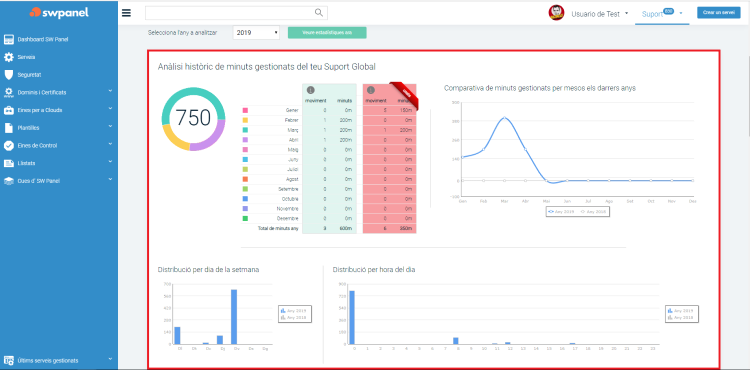Click the 600m total in green column
The height and width of the screenshot is (370, 750).
pyautogui.click(x=345, y=229)
